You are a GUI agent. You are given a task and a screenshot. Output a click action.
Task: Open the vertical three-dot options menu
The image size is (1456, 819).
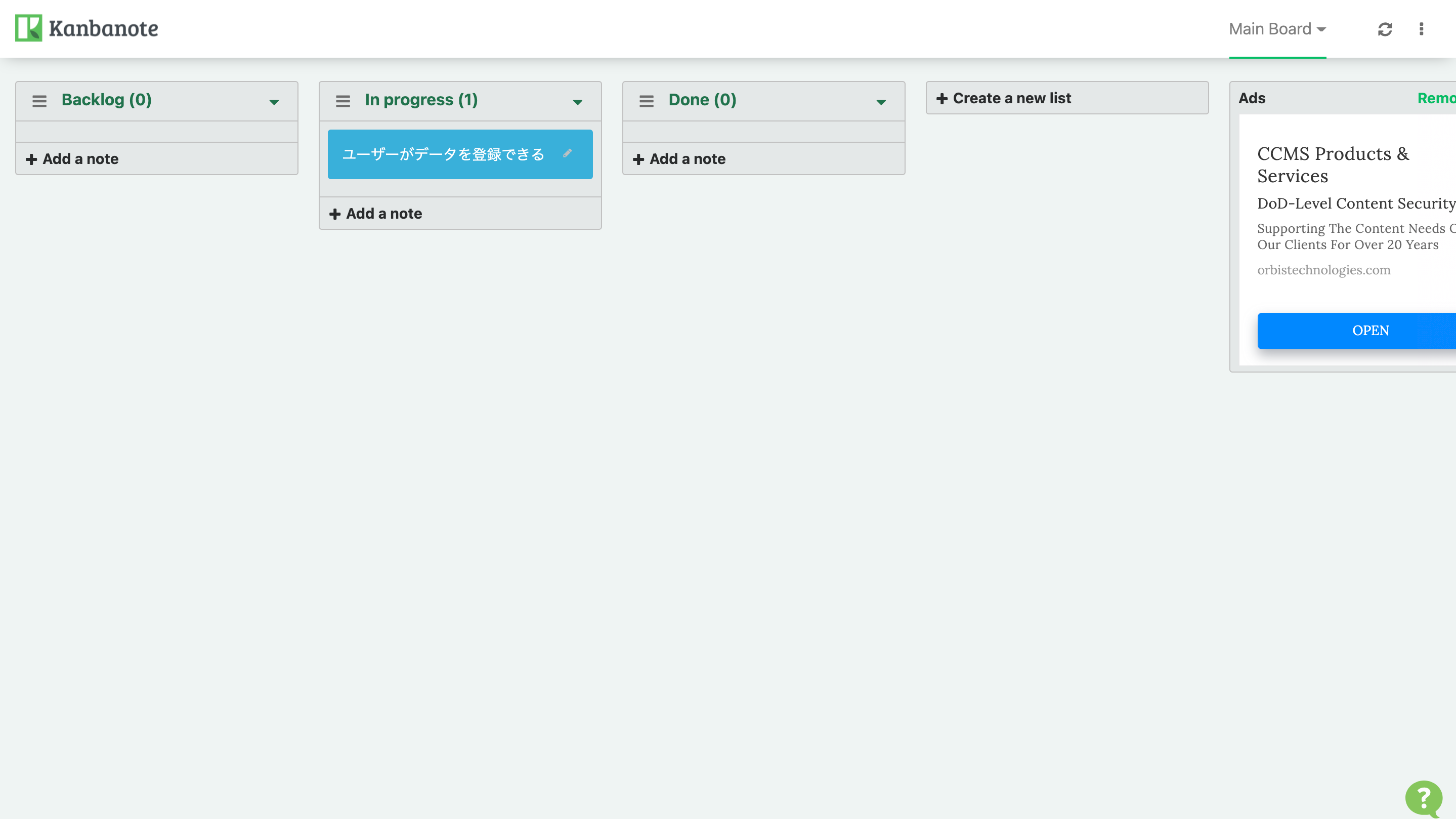(1422, 29)
